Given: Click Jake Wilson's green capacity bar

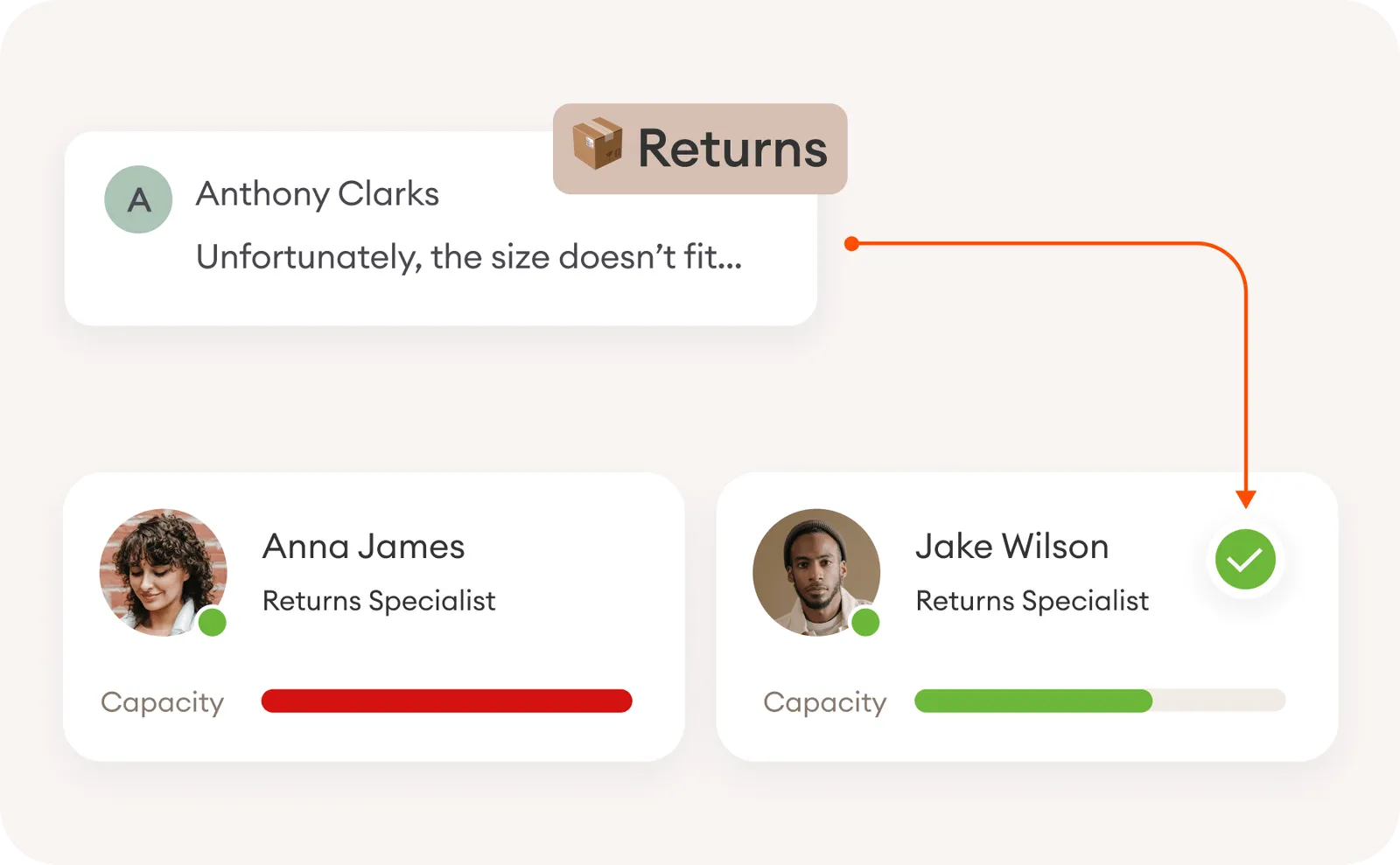Looking at the screenshot, I should (x=1033, y=701).
